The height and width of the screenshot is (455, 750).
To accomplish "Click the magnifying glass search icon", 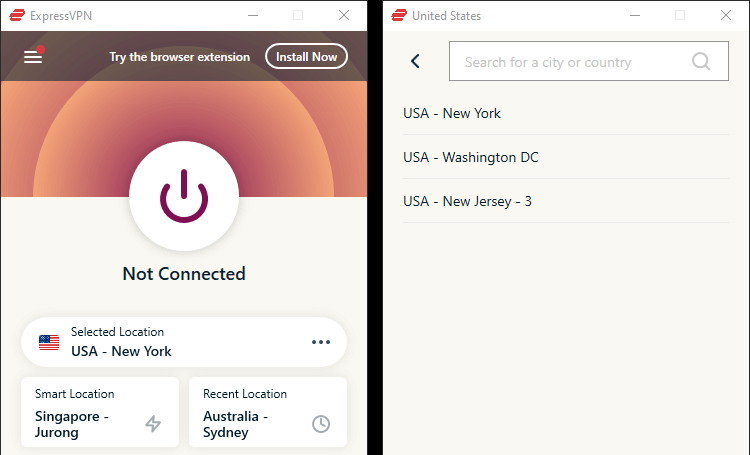I will [701, 61].
